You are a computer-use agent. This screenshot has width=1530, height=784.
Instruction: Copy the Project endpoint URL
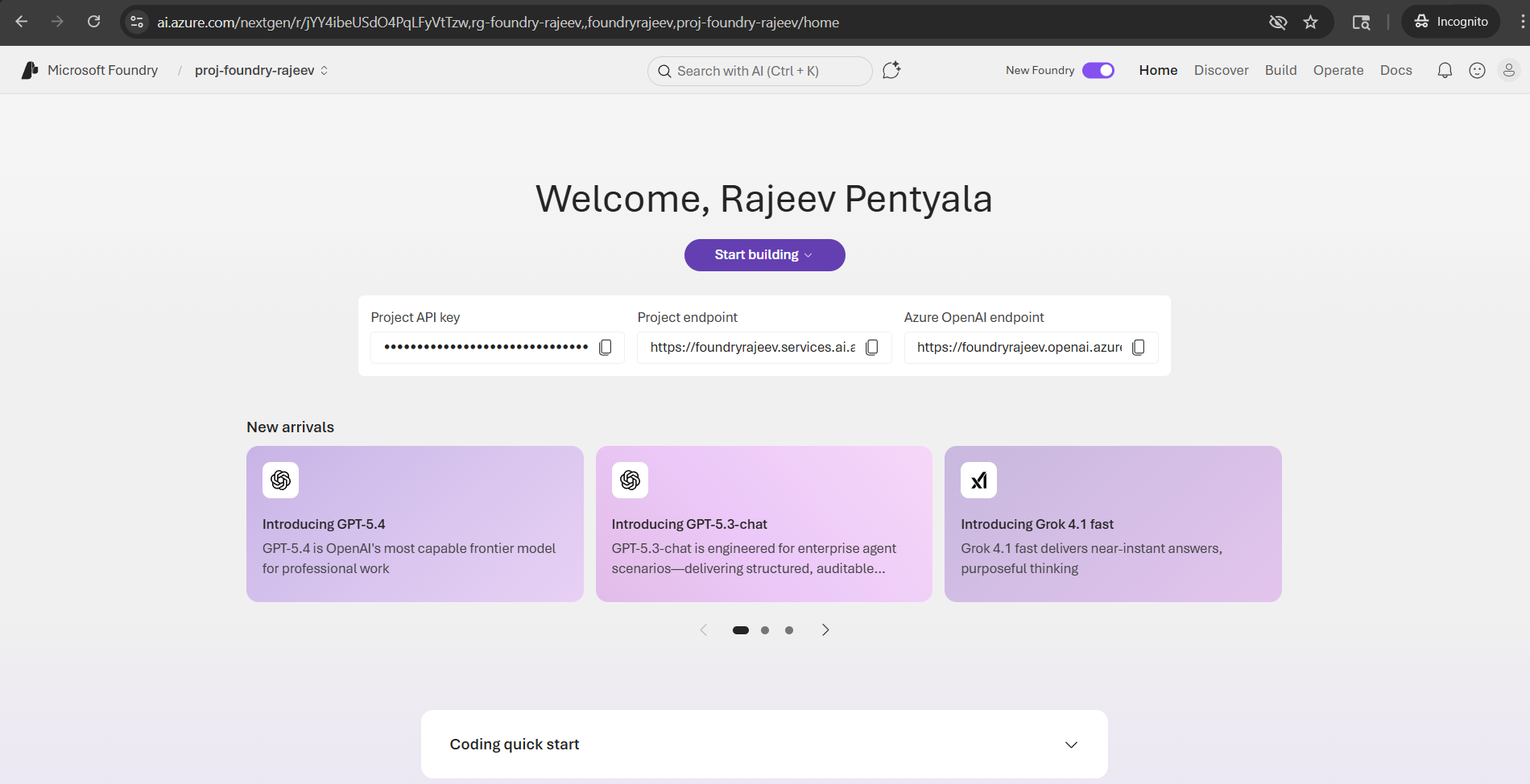click(x=871, y=347)
